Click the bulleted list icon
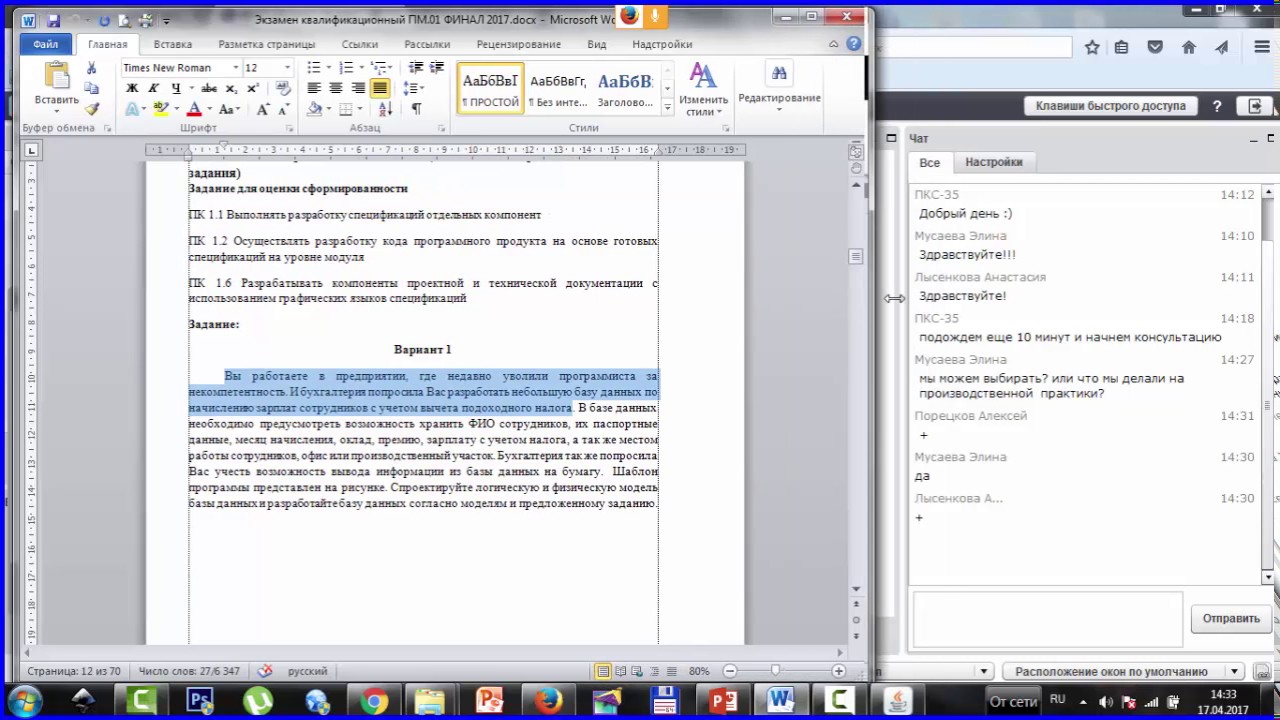This screenshot has width=1280, height=720. [x=313, y=67]
